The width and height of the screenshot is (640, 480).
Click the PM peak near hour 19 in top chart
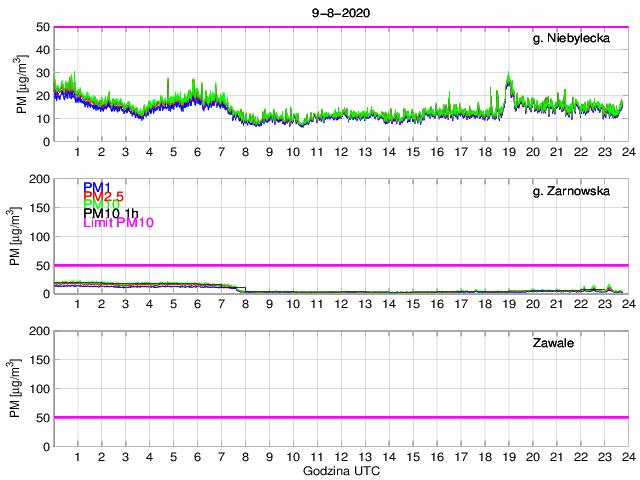(509, 80)
